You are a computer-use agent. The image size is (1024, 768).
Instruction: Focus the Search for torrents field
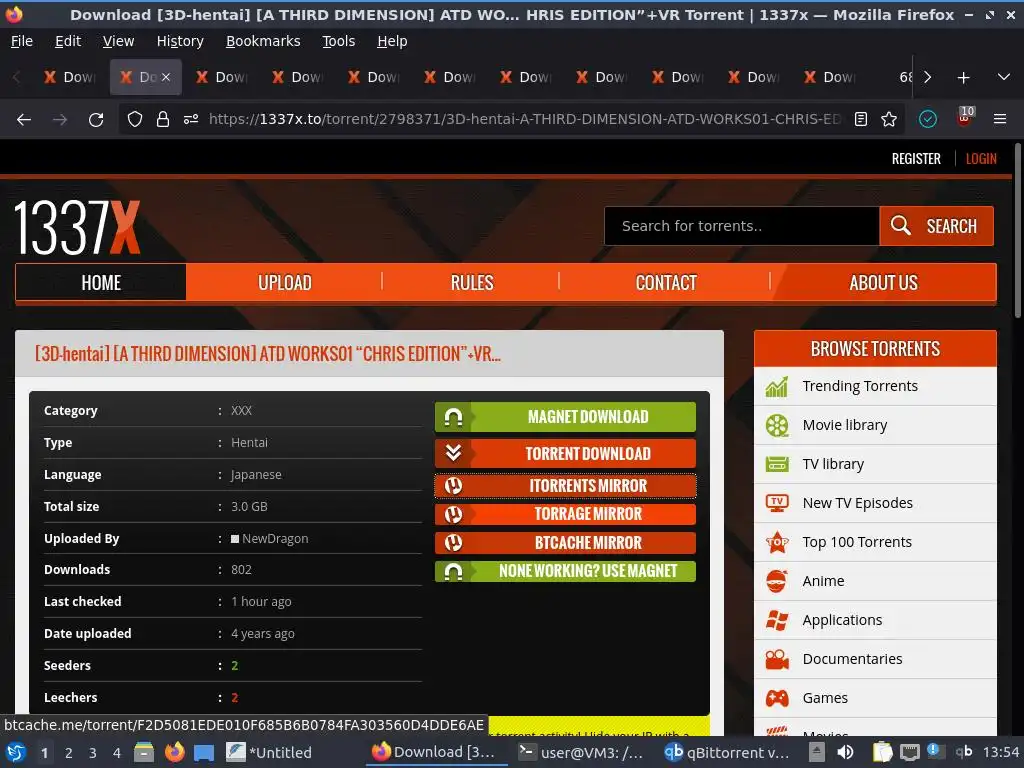point(742,226)
